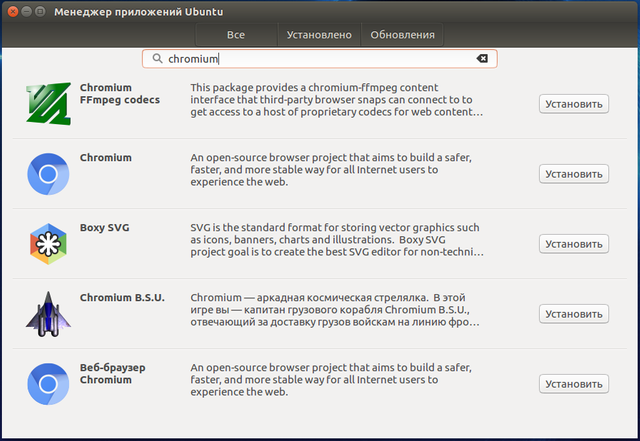This screenshot has width=640, height=441.
Task: Open the Boxy SVG title link
Action: click(x=104, y=228)
